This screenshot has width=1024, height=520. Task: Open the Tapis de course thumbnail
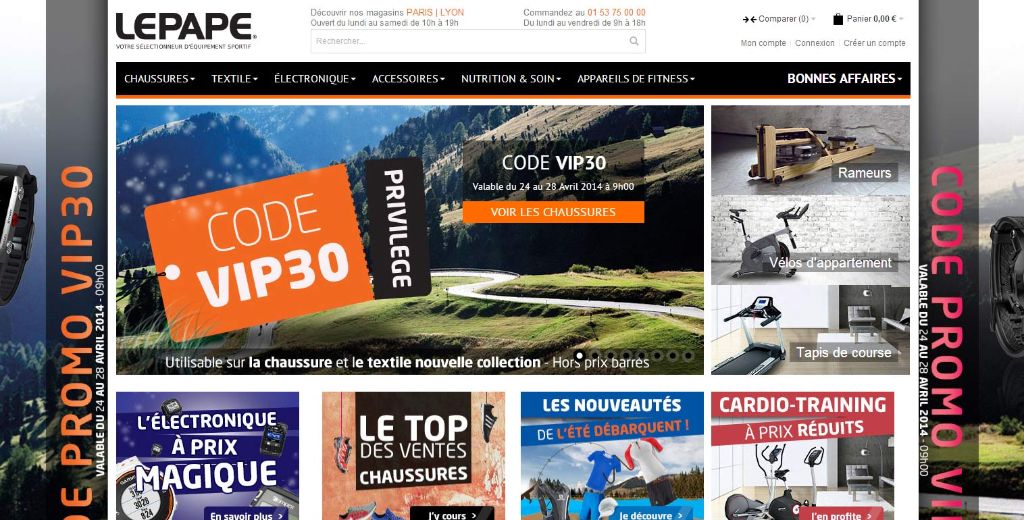(x=810, y=330)
